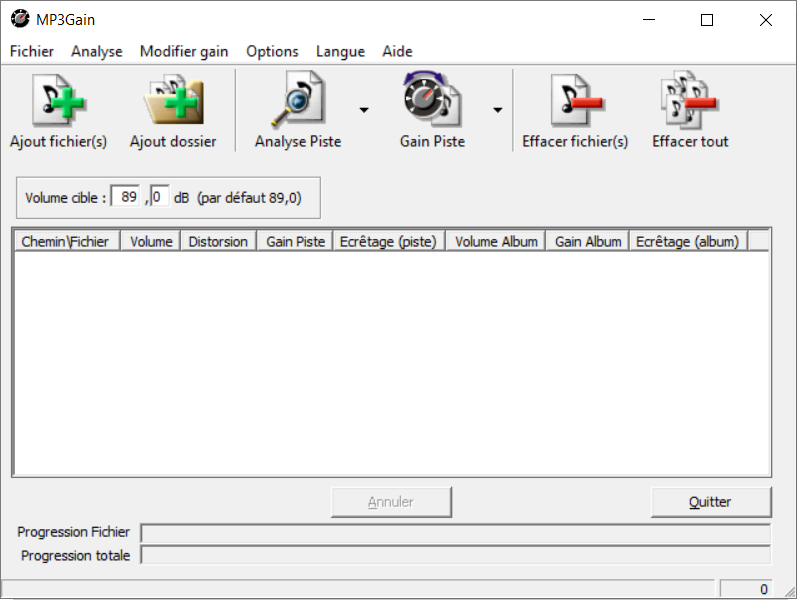Click the window resize grip corner
The width and height of the screenshot is (798, 601).
tap(789, 591)
